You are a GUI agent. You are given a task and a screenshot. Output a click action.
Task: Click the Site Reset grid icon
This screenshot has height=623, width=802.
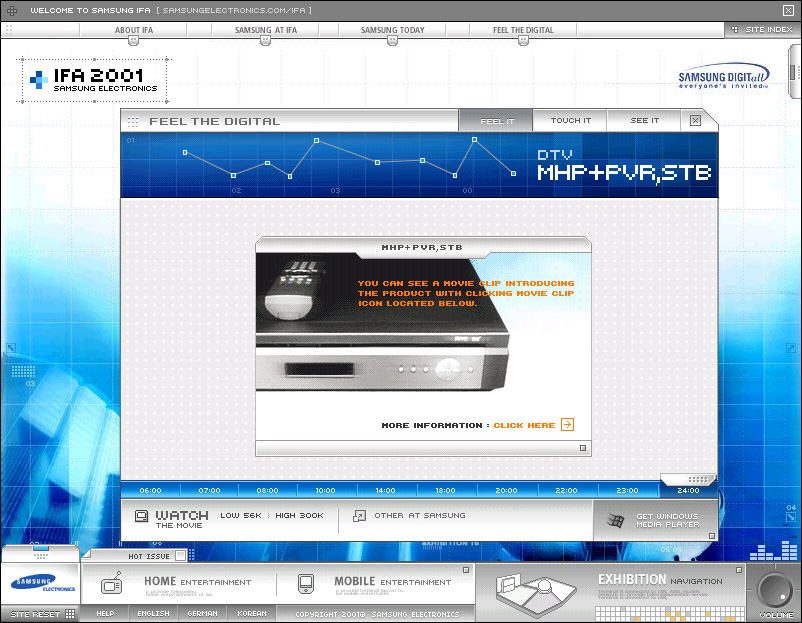point(70,614)
